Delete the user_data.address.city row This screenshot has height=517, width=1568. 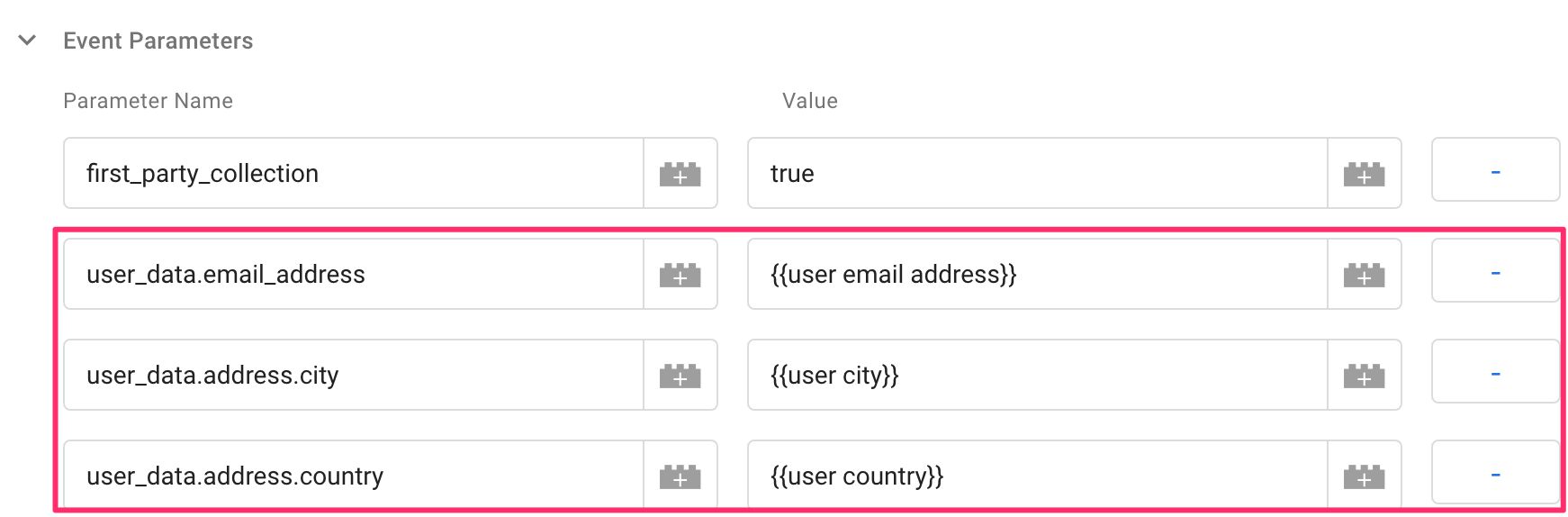pyautogui.click(x=1495, y=371)
